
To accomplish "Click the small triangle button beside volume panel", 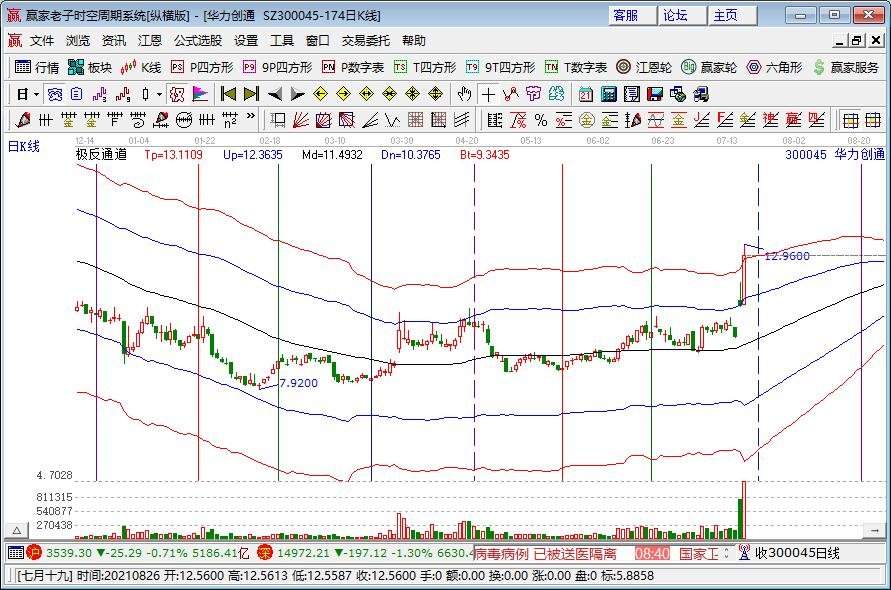I will click(x=15, y=530).
